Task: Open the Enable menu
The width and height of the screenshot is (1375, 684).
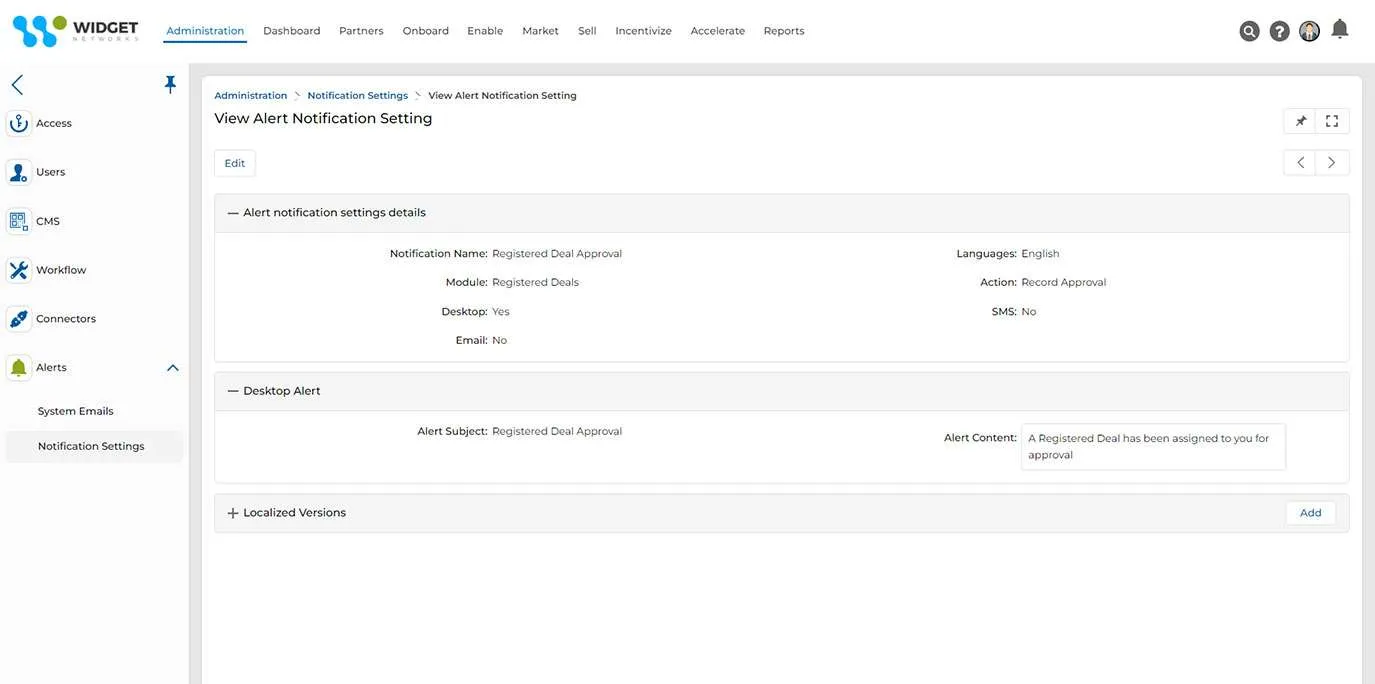Action: point(485,31)
